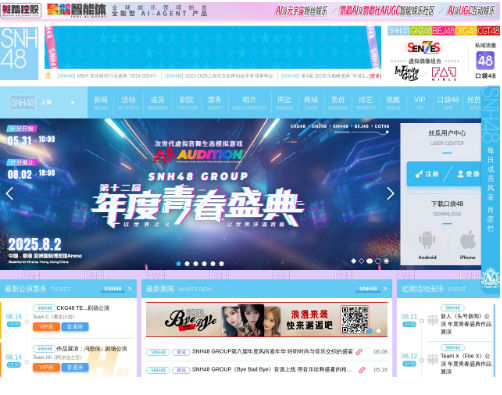The height and width of the screenshot is (395, 502).
Task: Click blue button under 06.14 show
Action: point(75,367)
